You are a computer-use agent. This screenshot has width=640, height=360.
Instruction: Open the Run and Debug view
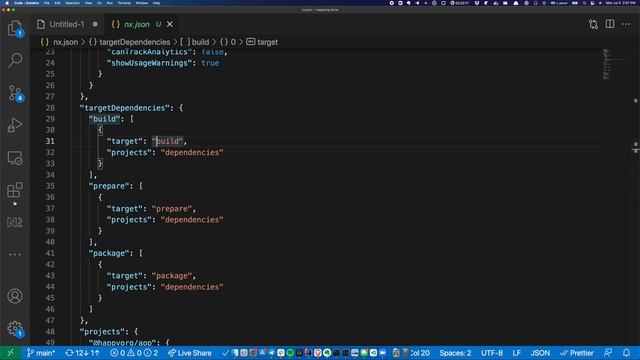15,125
